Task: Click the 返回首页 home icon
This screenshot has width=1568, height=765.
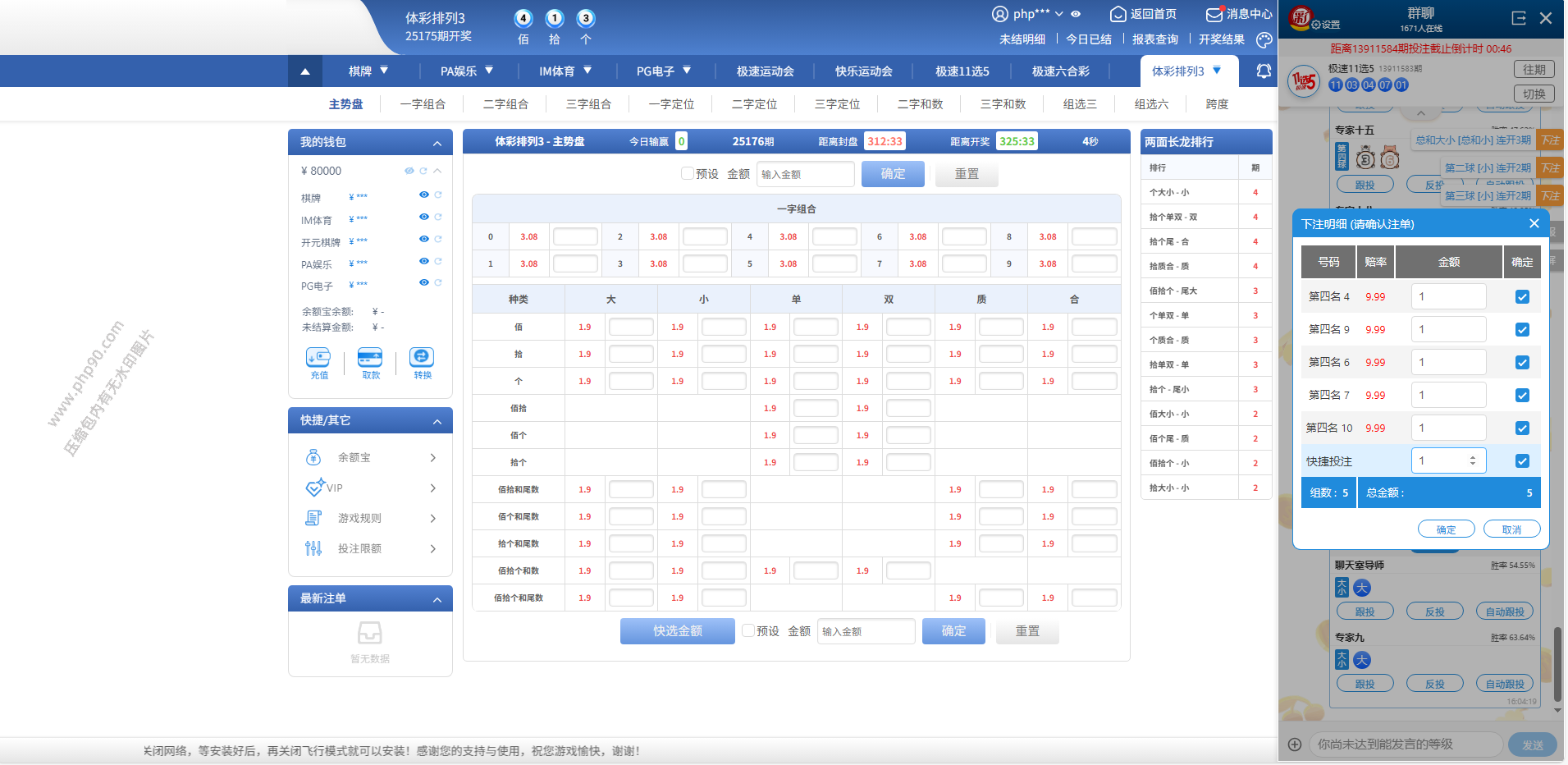Action: (1118, 14)
